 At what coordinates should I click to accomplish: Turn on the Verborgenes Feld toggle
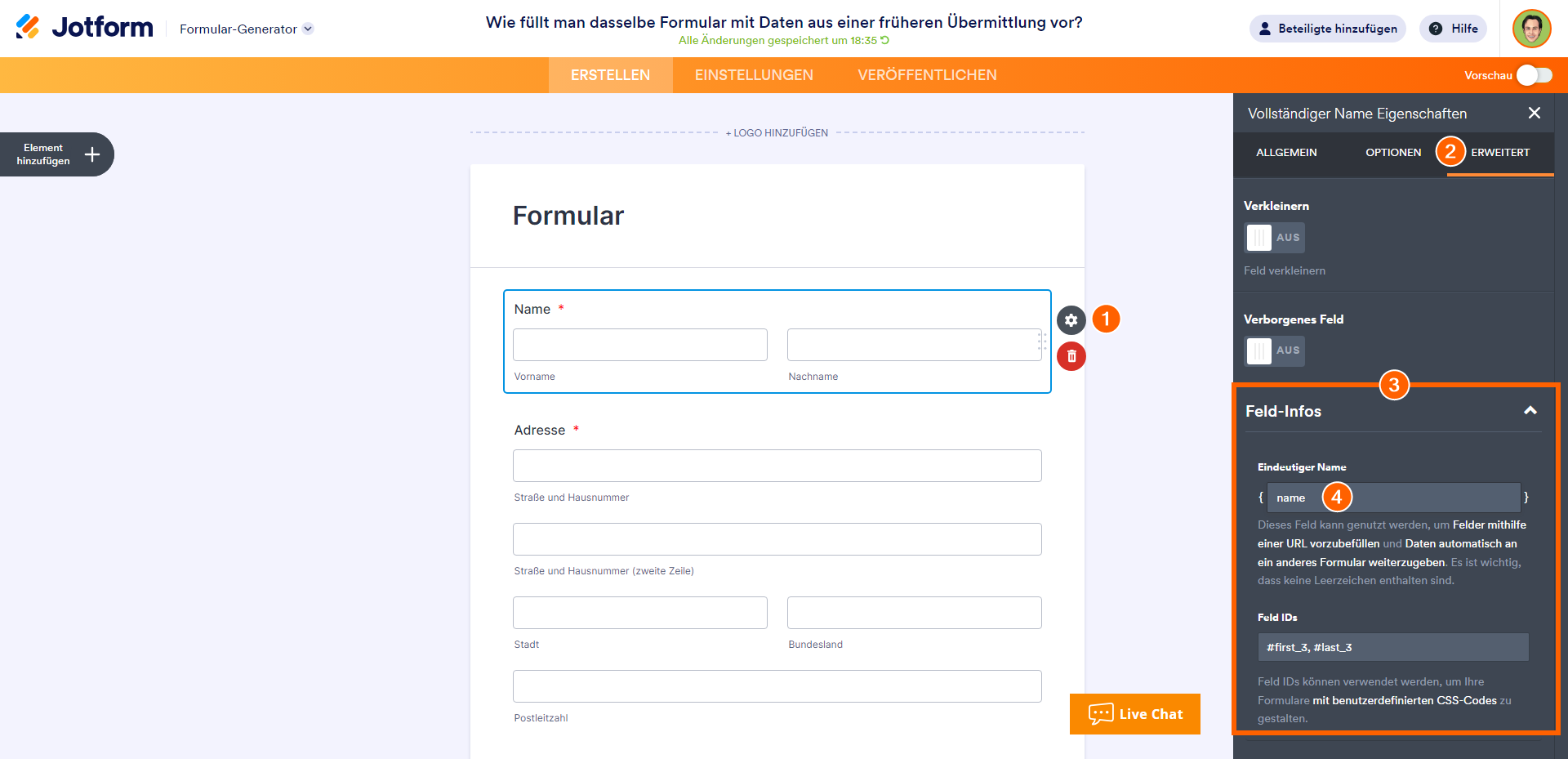click(1273, 350)
